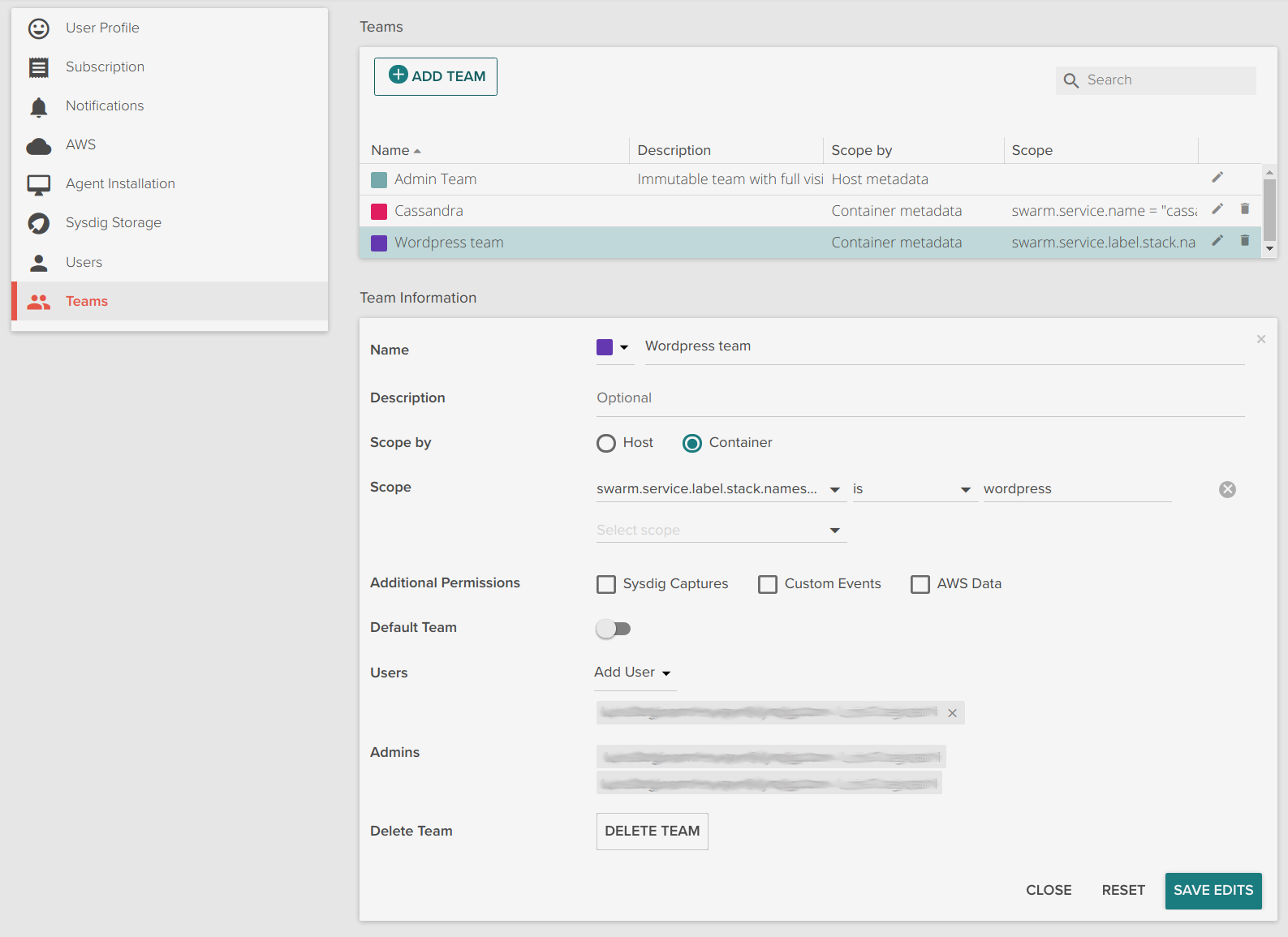The width and height of the screenshot is (1288, 937).
Task: Click the Description column header
Action: pos(674,151)
